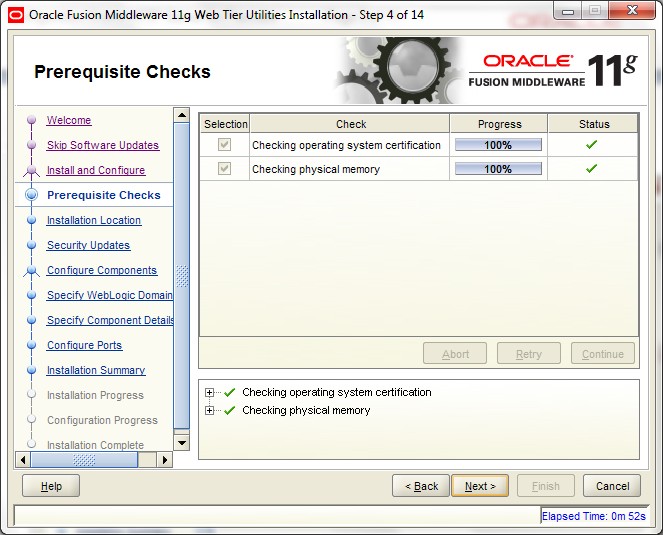Expand the physical memory tree node
The height and width of the screenshot is (535, 663).
click(209, 410)
